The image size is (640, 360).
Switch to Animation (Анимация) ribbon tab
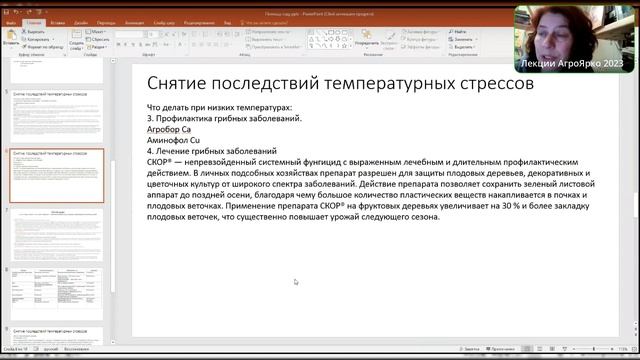coord(134,23)
